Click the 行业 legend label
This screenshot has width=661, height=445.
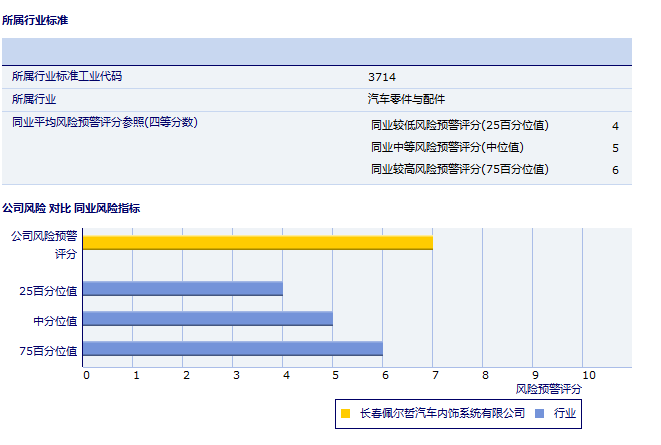565,412
